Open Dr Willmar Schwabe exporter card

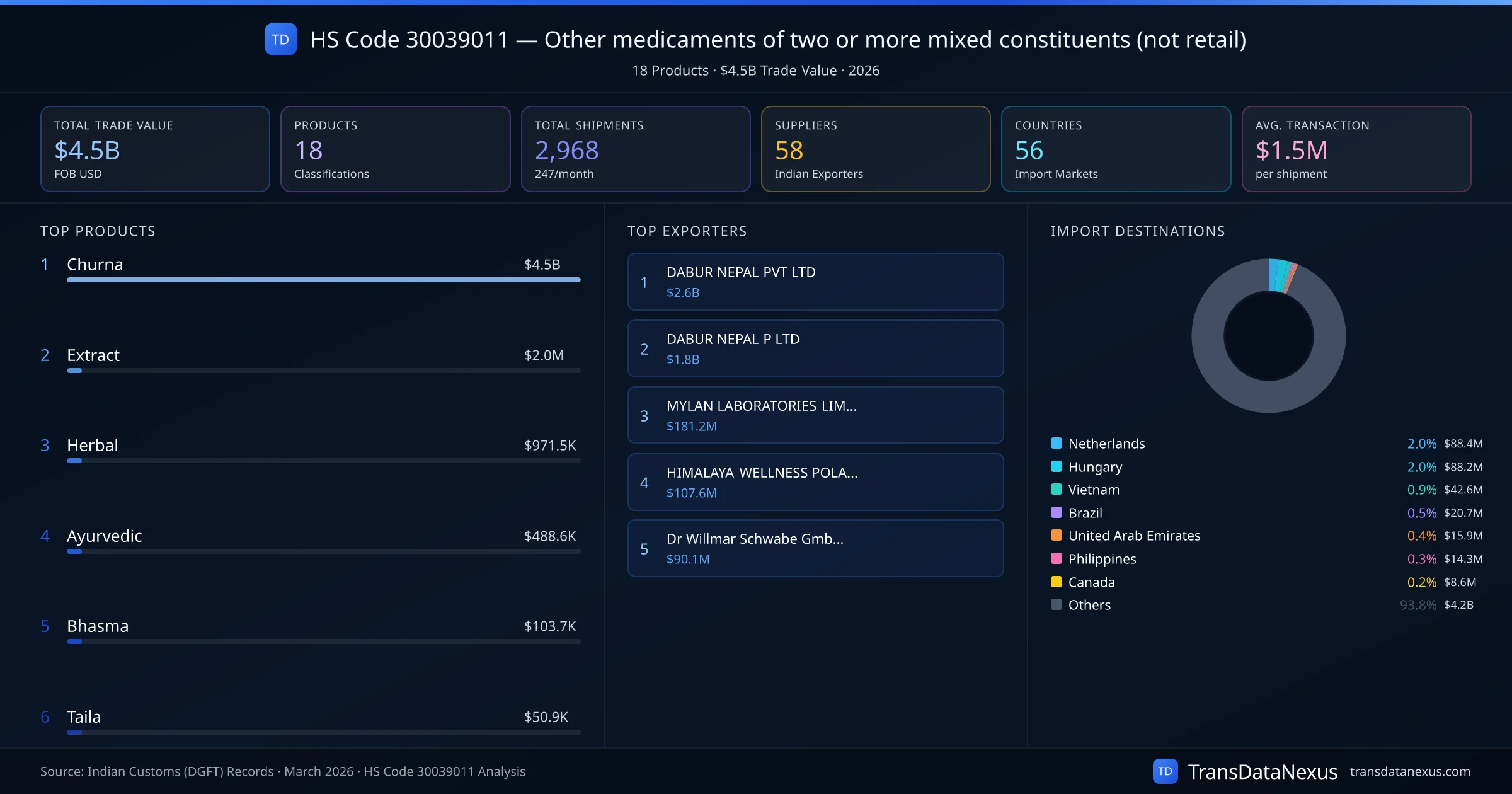click(815, 548)
